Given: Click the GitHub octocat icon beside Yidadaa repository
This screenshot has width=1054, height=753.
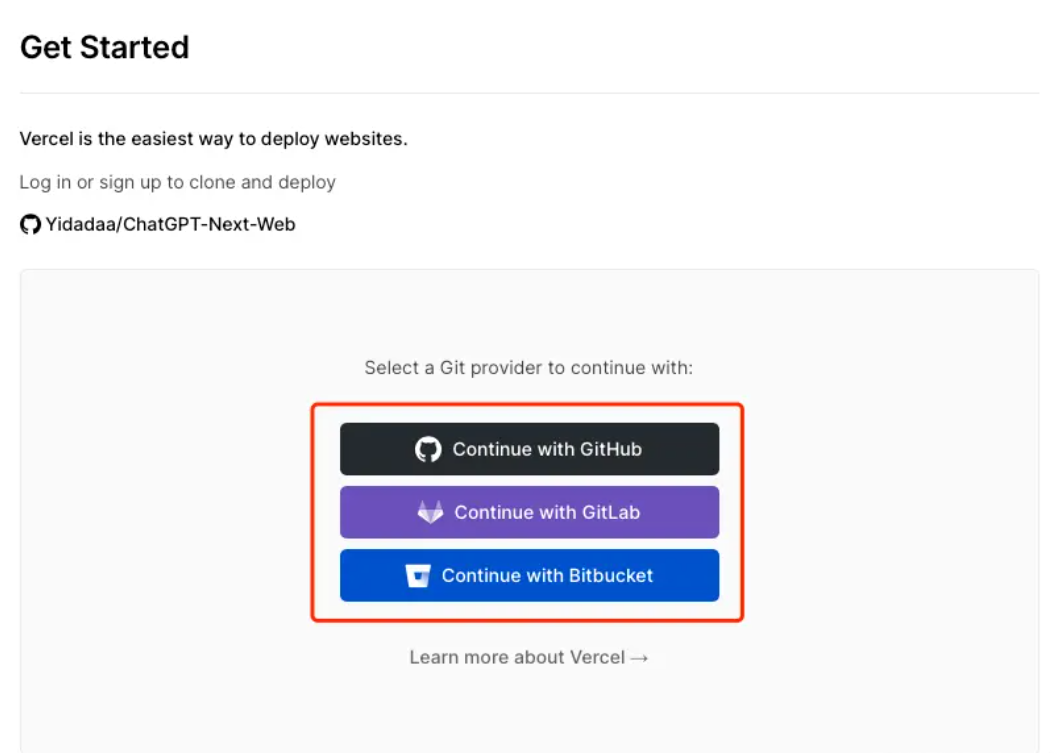Looking at the screenshot, I should point(30,224).
